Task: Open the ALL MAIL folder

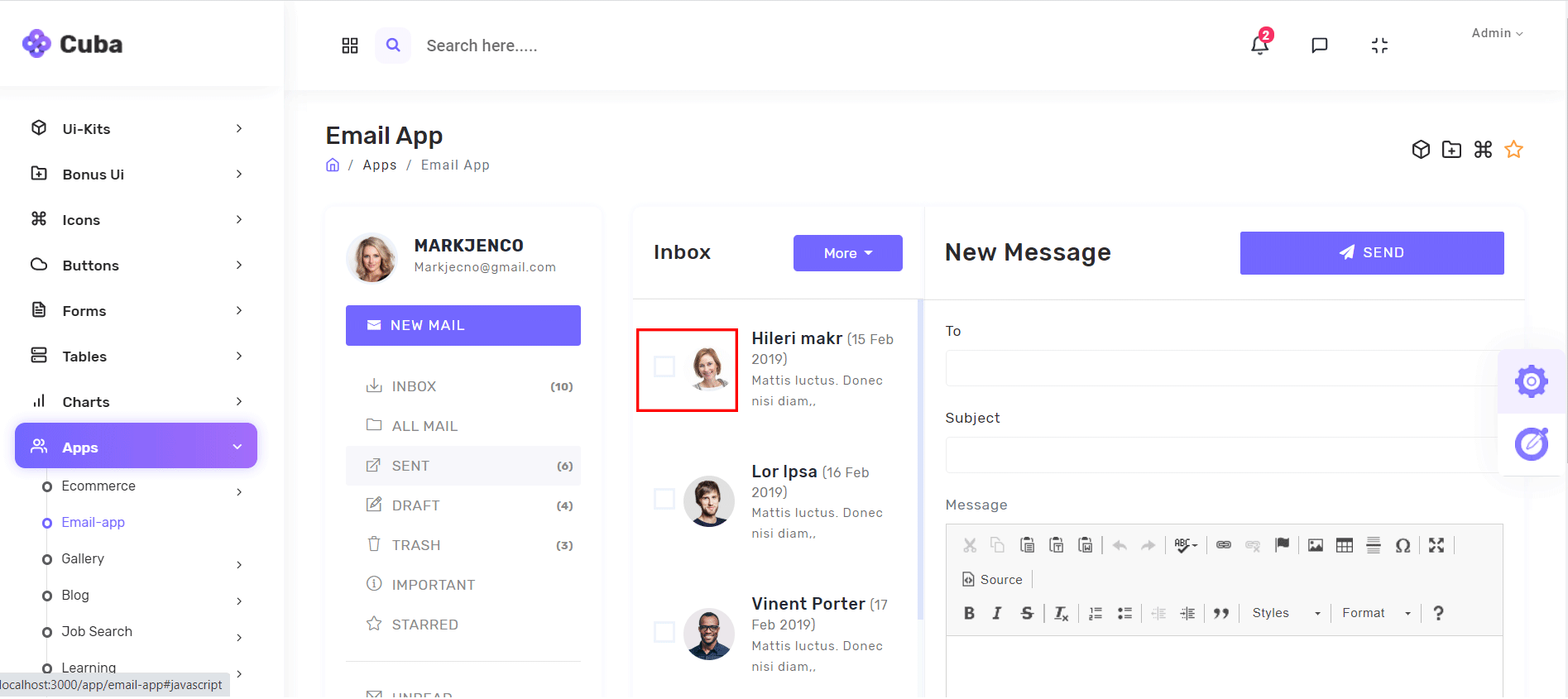Action: click(463, 426)
